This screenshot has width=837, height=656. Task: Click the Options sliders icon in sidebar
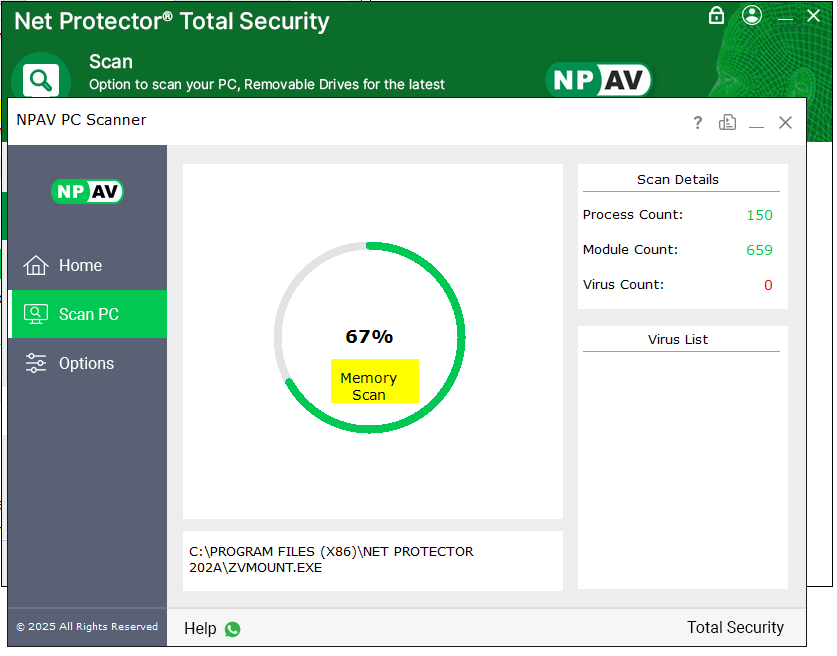(x=36, y=363)
